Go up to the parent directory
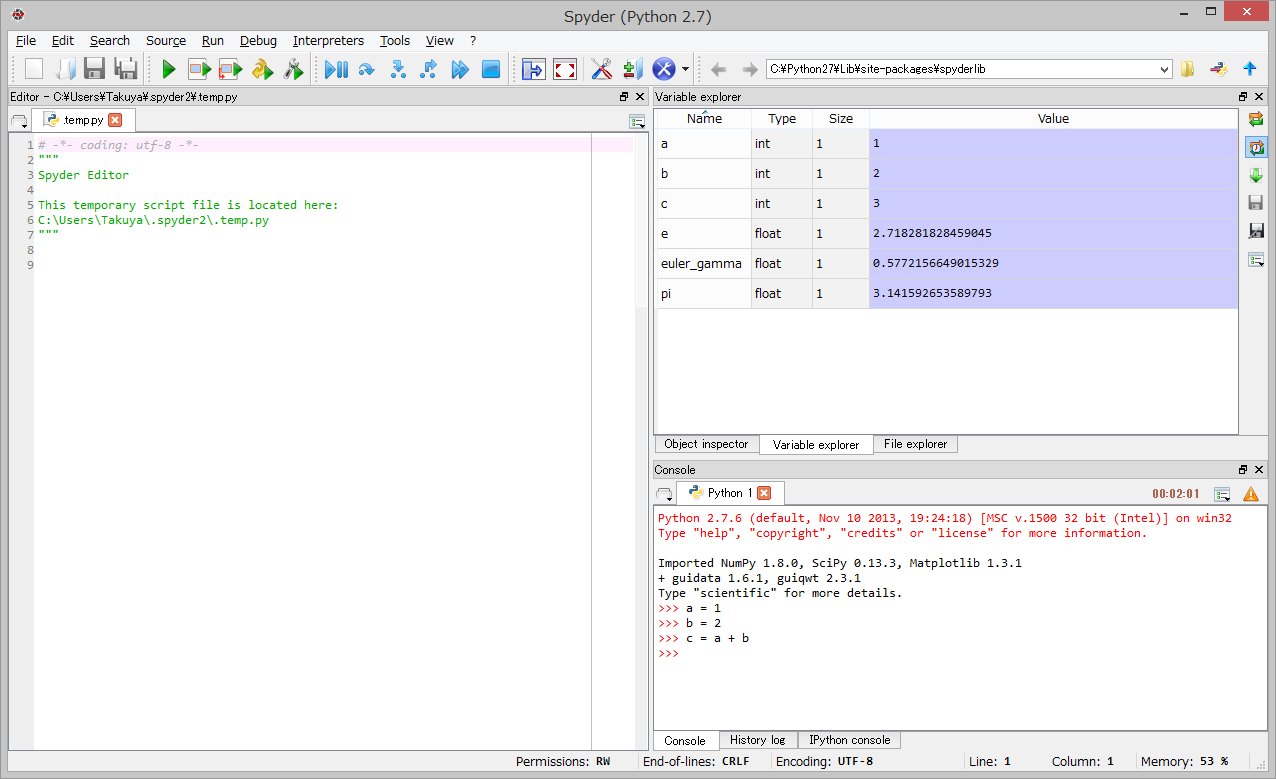Screen dimensions: 1276x779 (1249, 69)
